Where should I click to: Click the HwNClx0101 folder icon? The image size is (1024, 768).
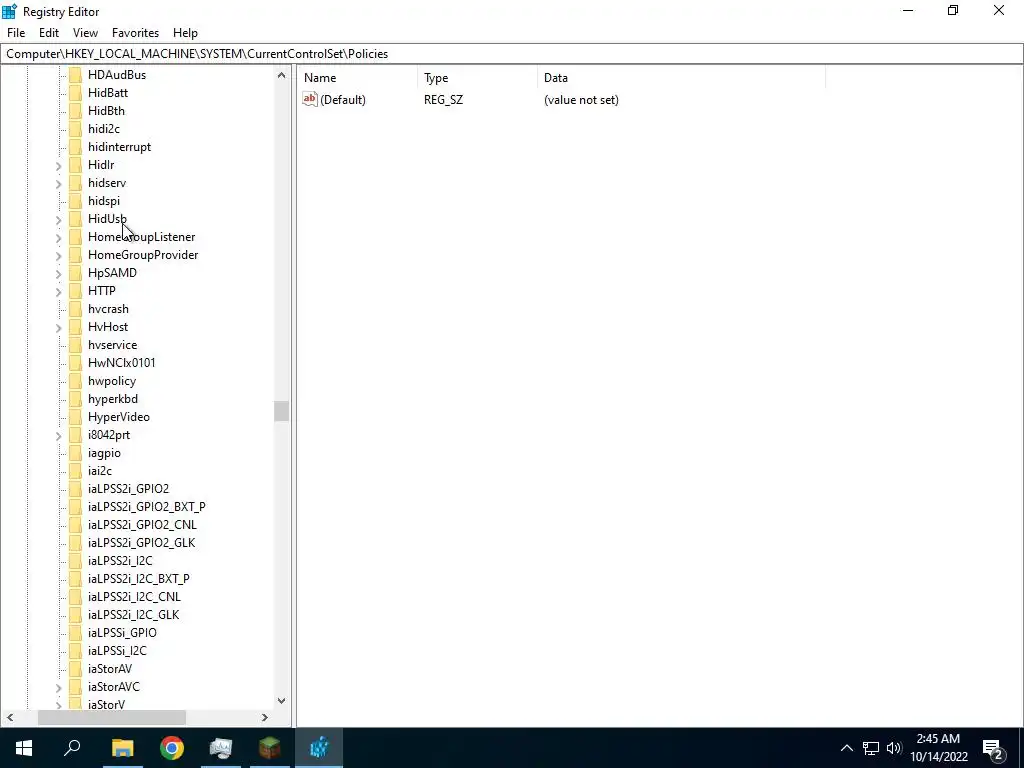[76, 362]
